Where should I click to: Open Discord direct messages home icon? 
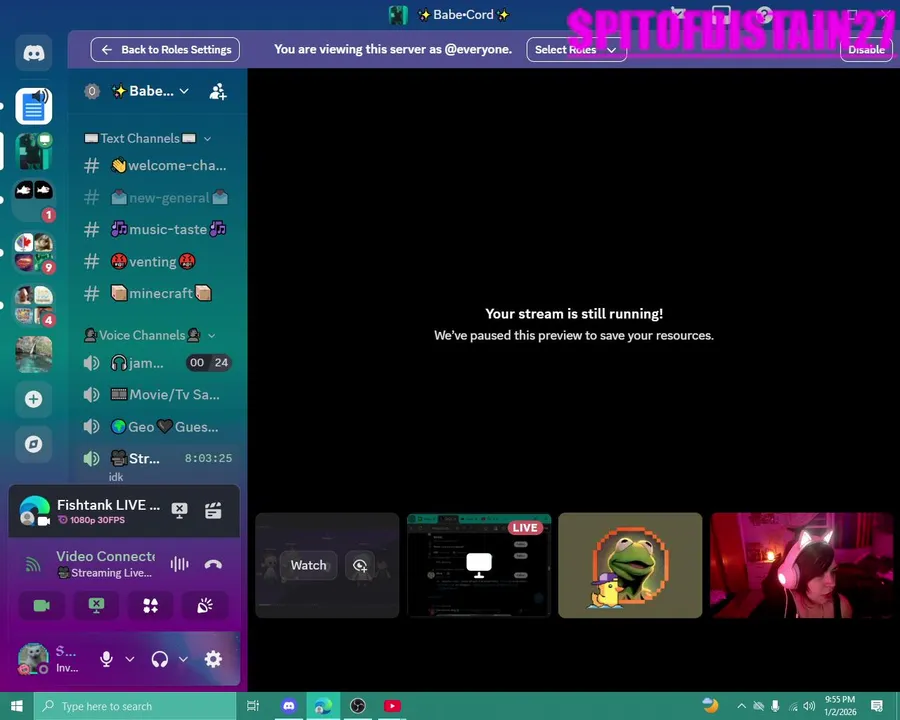[33, 53]
